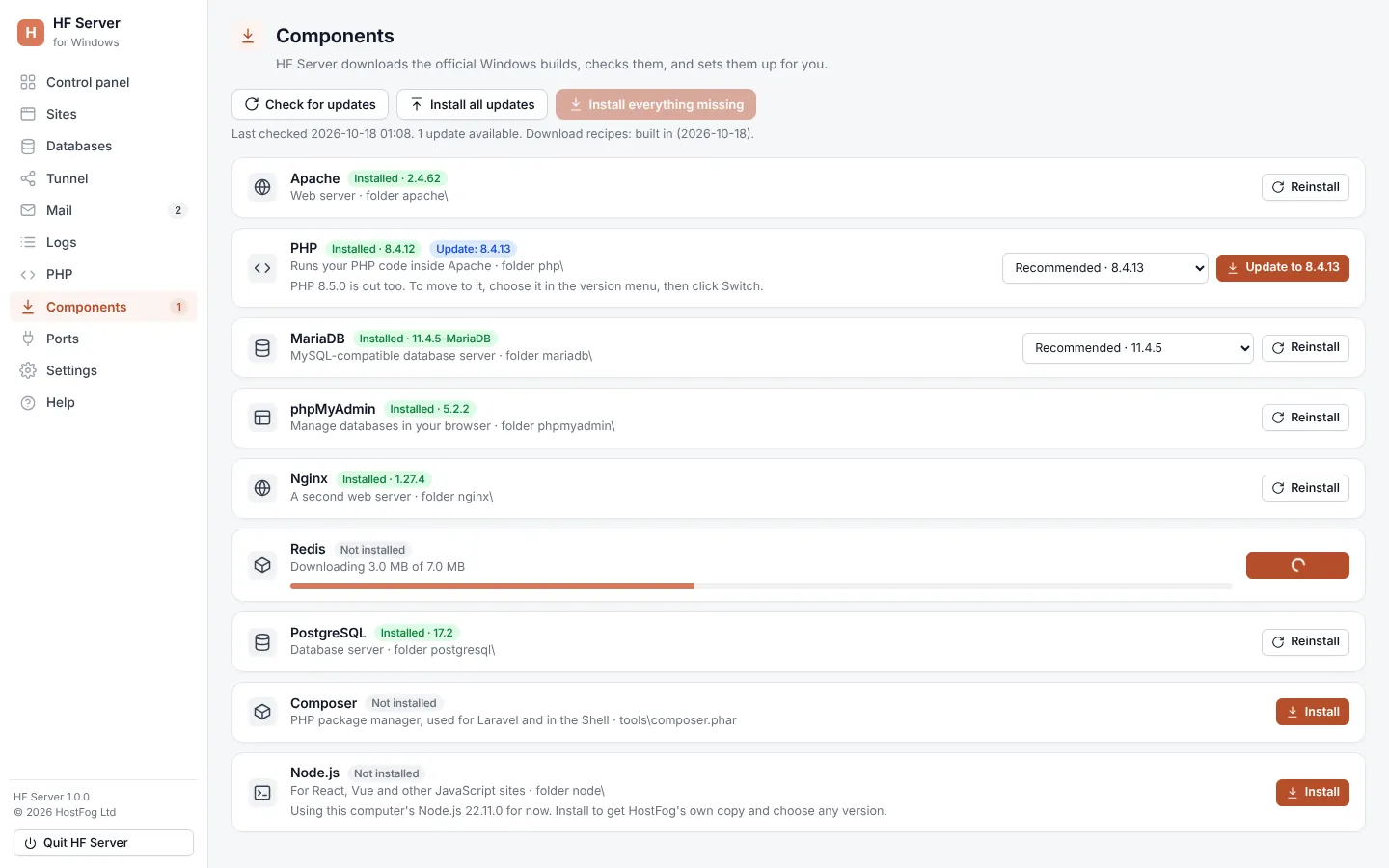Open the MariaDB version dropdown
The width and height of the screenshot is (1389, 868).
[1138, 348]
